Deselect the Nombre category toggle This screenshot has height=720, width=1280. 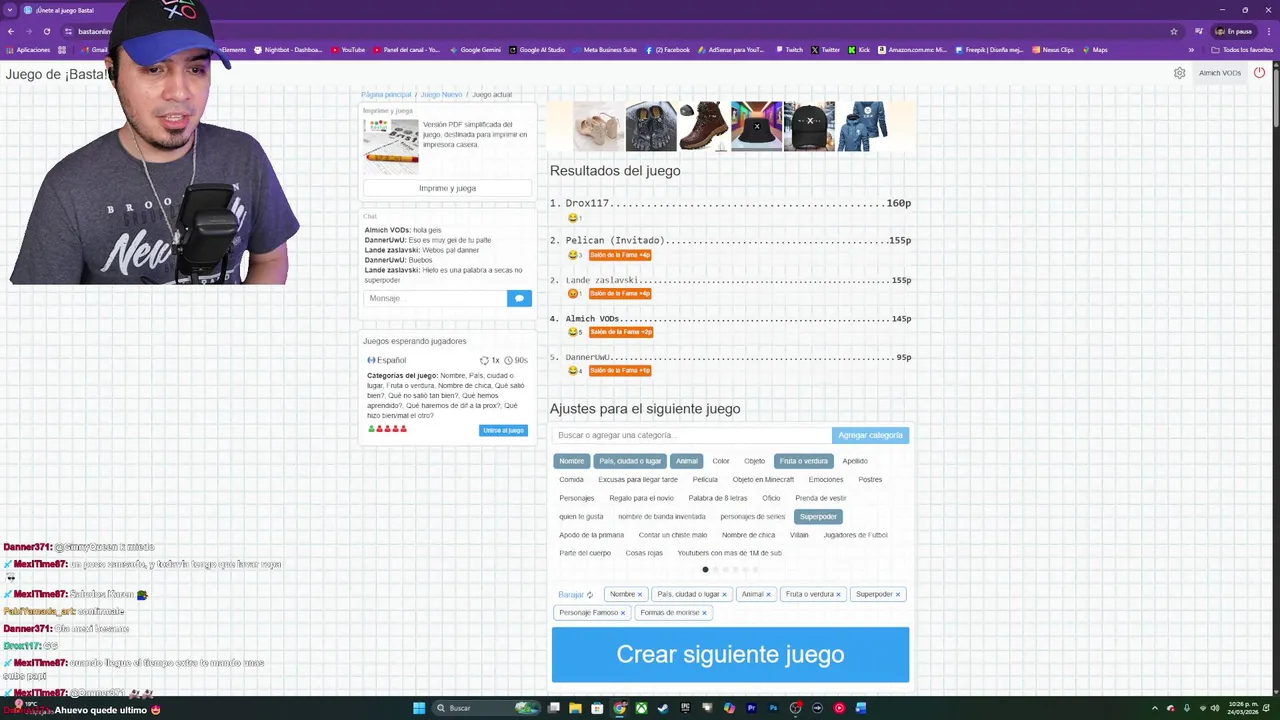point(571,461)
